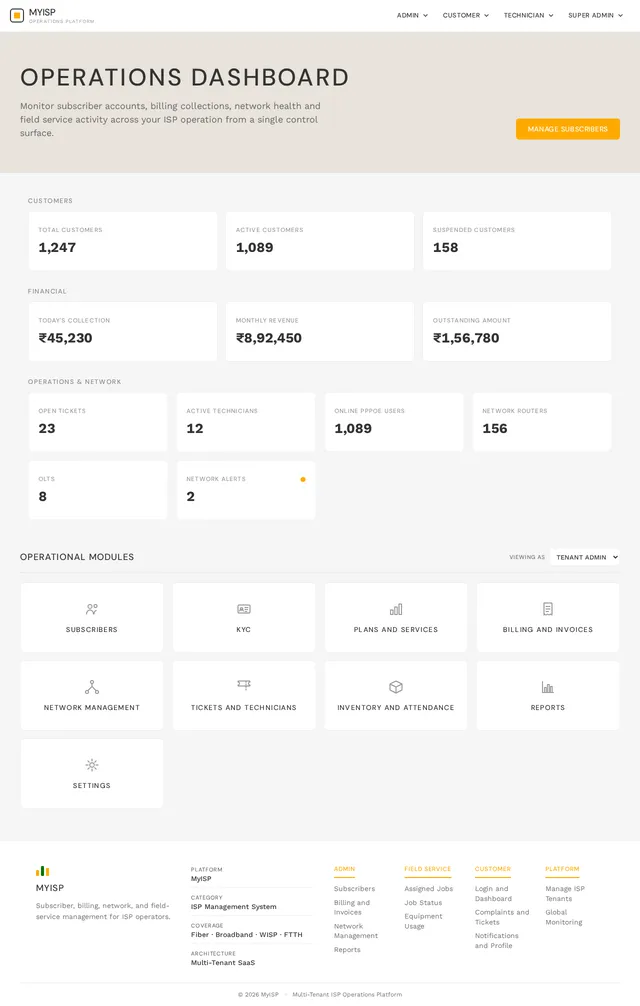Open the KYC card label

pyautogui.click(x=244, y=629)
